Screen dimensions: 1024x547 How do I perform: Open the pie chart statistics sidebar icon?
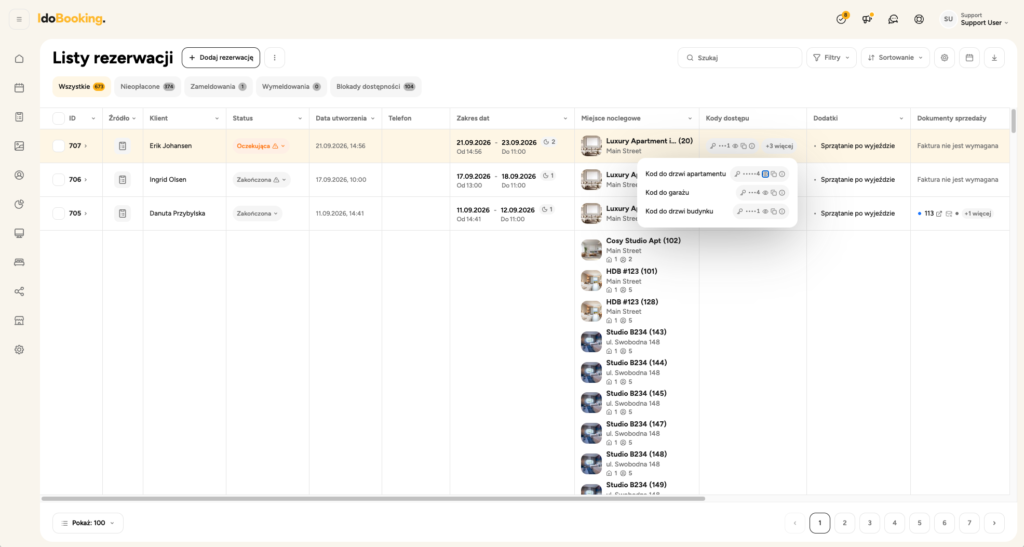coord(19,204)
